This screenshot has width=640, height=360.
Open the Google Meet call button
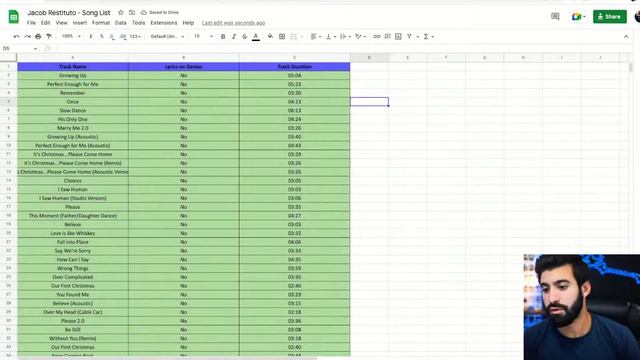pos(578,16)
